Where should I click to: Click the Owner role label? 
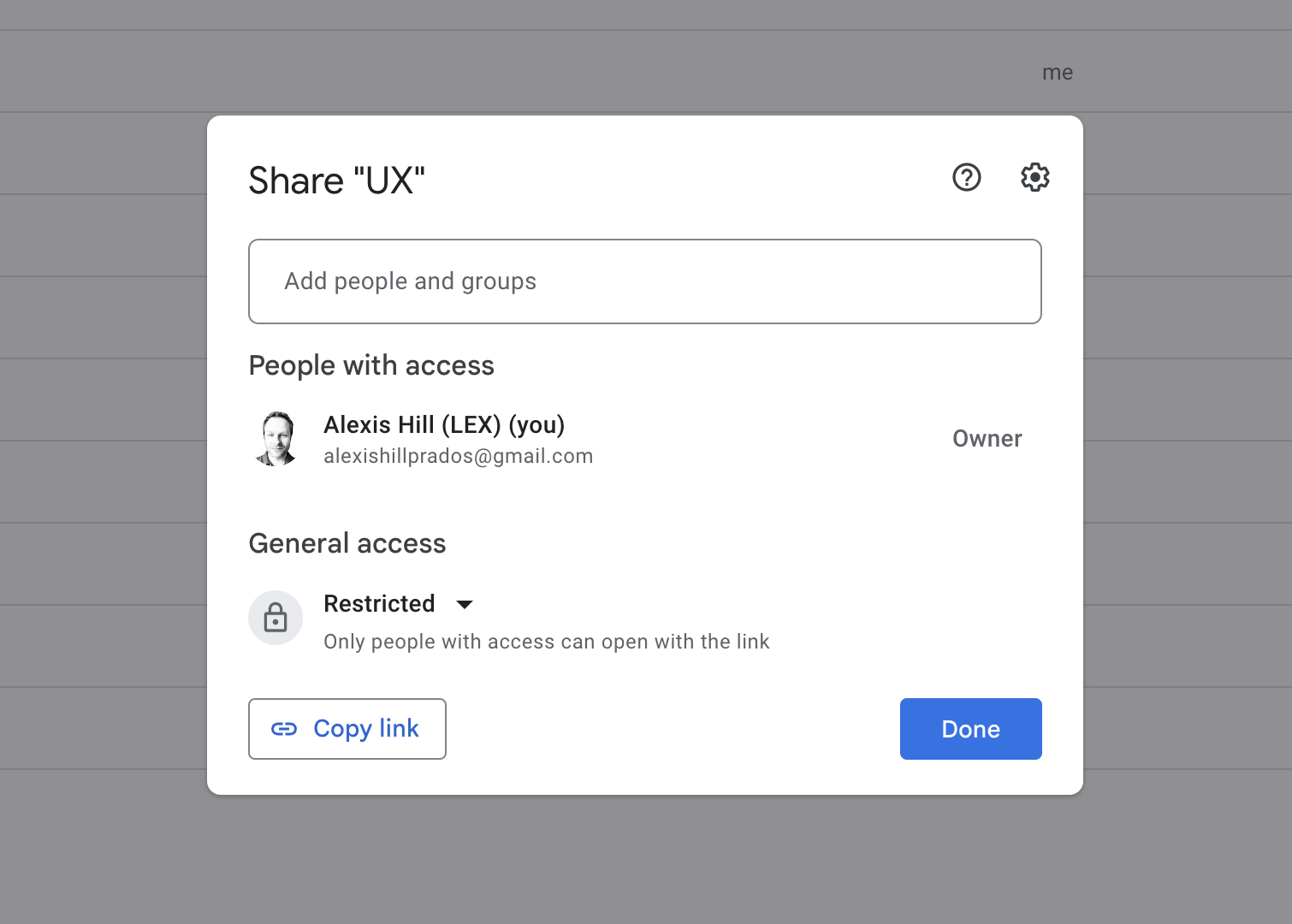point(987,439)
